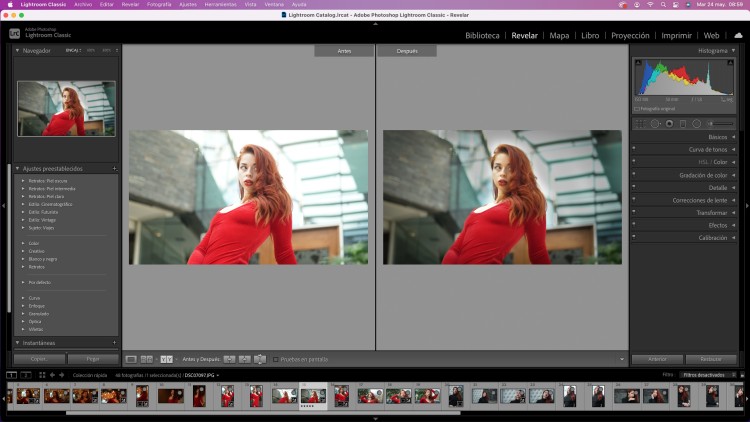Collapse the Histograma panel
The image size is (750, 422).
pyautogui.click(x=733, y=50)
